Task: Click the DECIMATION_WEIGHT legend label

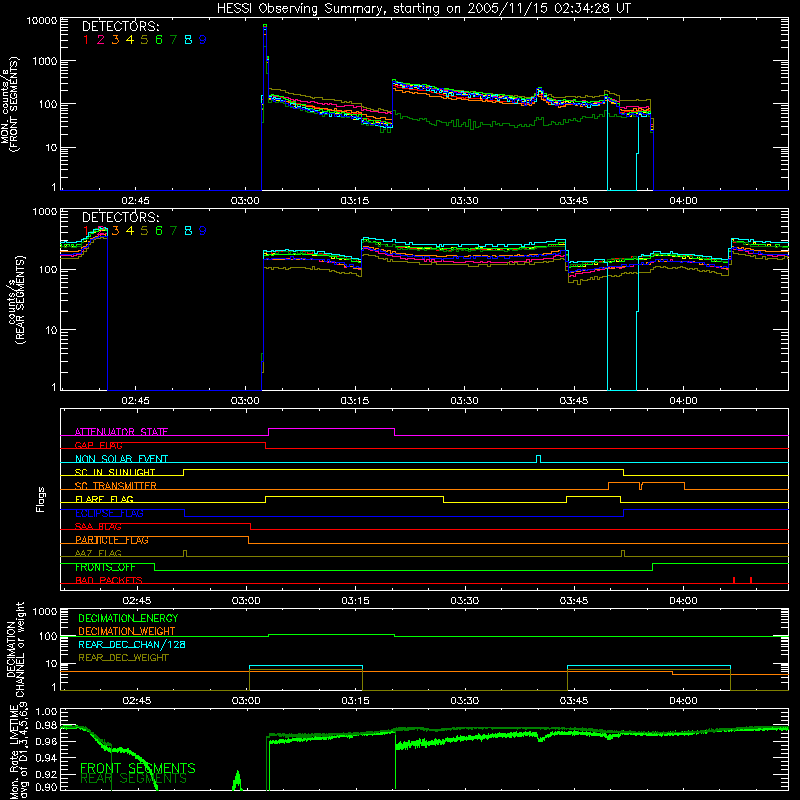Action: pyautogui.click(x=127, y=632)
